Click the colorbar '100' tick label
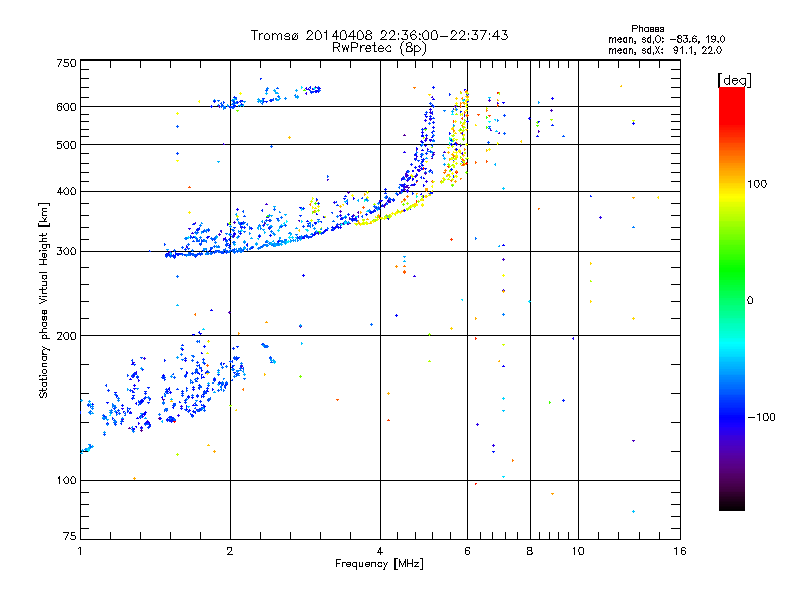Screen dimensions: 800x600 point(757,184)
